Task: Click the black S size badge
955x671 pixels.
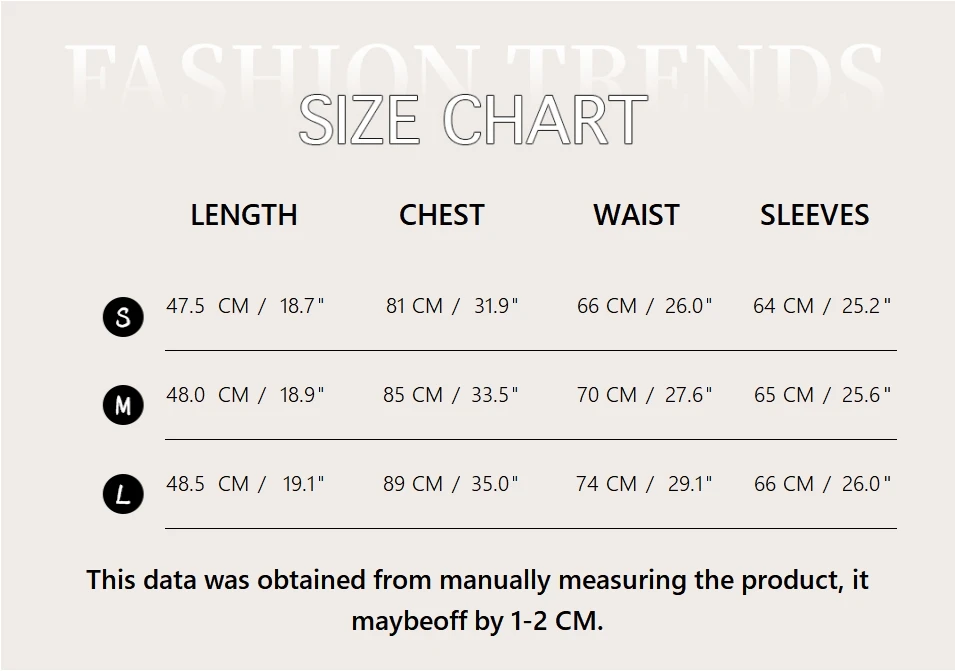Action: 123,318
